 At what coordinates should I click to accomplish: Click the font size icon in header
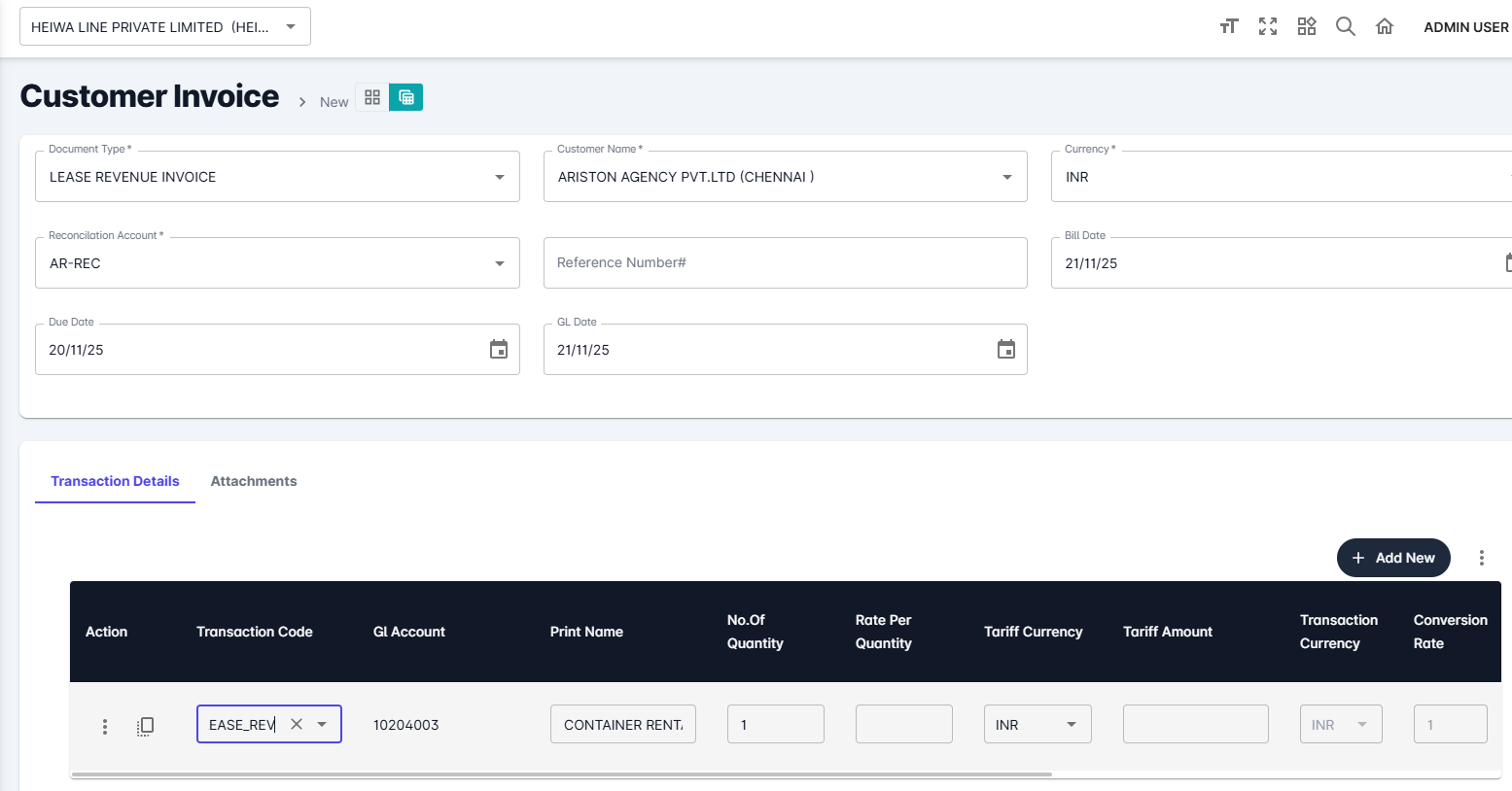pyautogui.click(x=1229, y=26)
